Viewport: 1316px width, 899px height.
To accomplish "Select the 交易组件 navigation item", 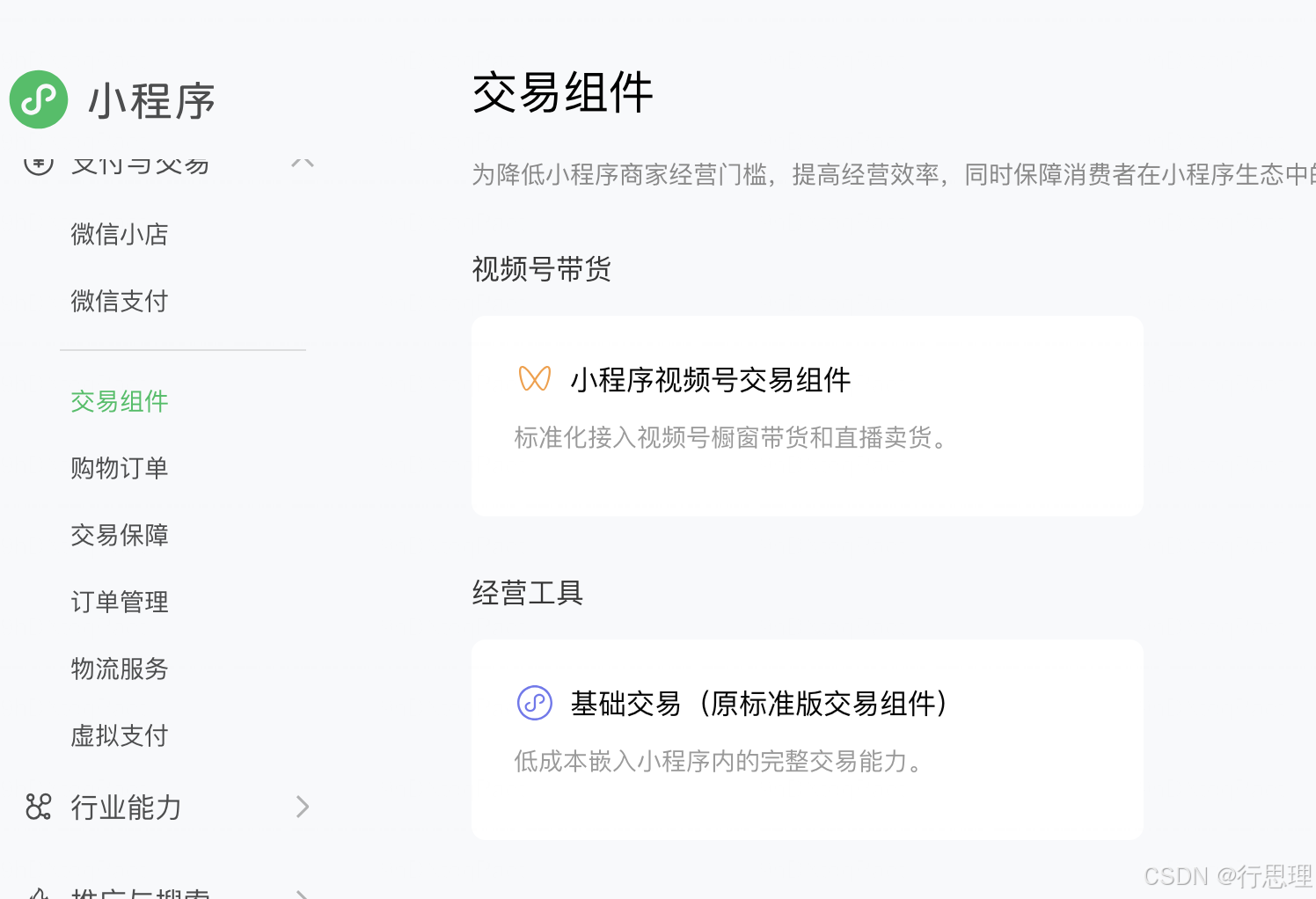I will coord(119,401).
